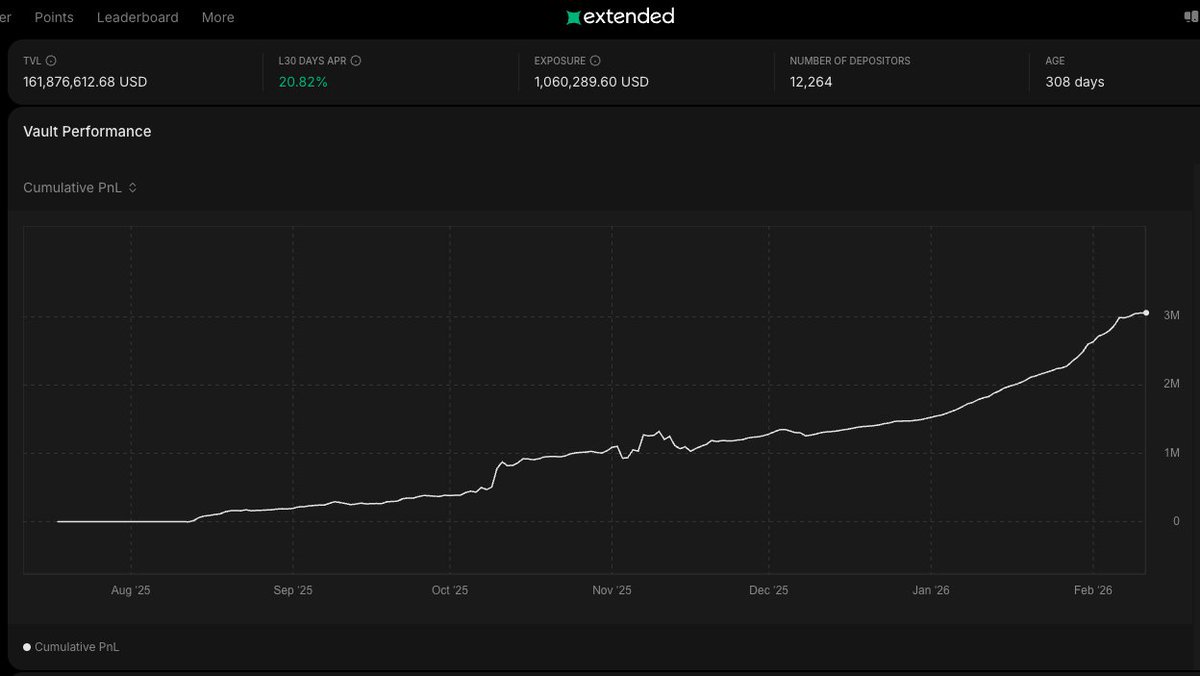Select the exposure value 1,060,289.60 USD
This screenshot has height=676, width=1200.
591,82
